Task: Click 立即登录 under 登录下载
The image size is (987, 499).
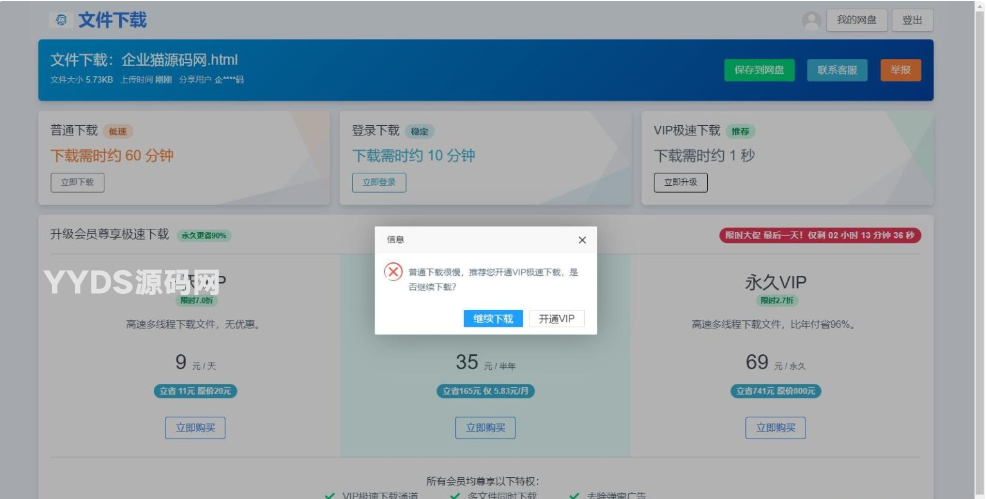Action: click(x=379, y=182)
